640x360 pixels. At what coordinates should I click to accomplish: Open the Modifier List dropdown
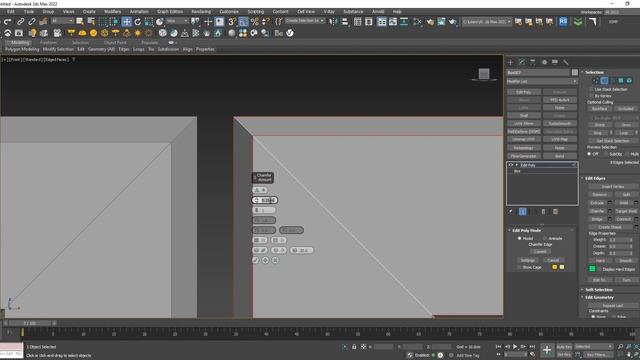542,81
